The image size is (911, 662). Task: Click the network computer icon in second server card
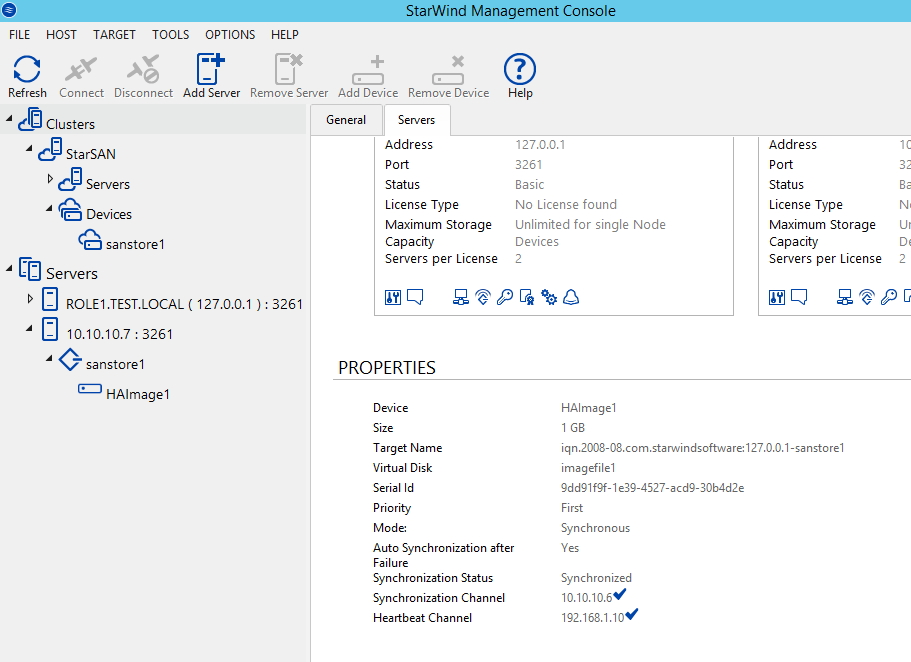click(x=845, y=298)
